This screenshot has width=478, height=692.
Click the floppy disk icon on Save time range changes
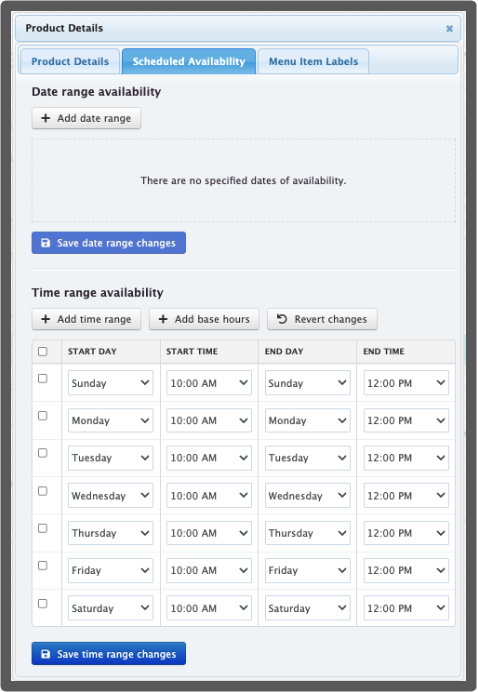click(x=45, y=654)
